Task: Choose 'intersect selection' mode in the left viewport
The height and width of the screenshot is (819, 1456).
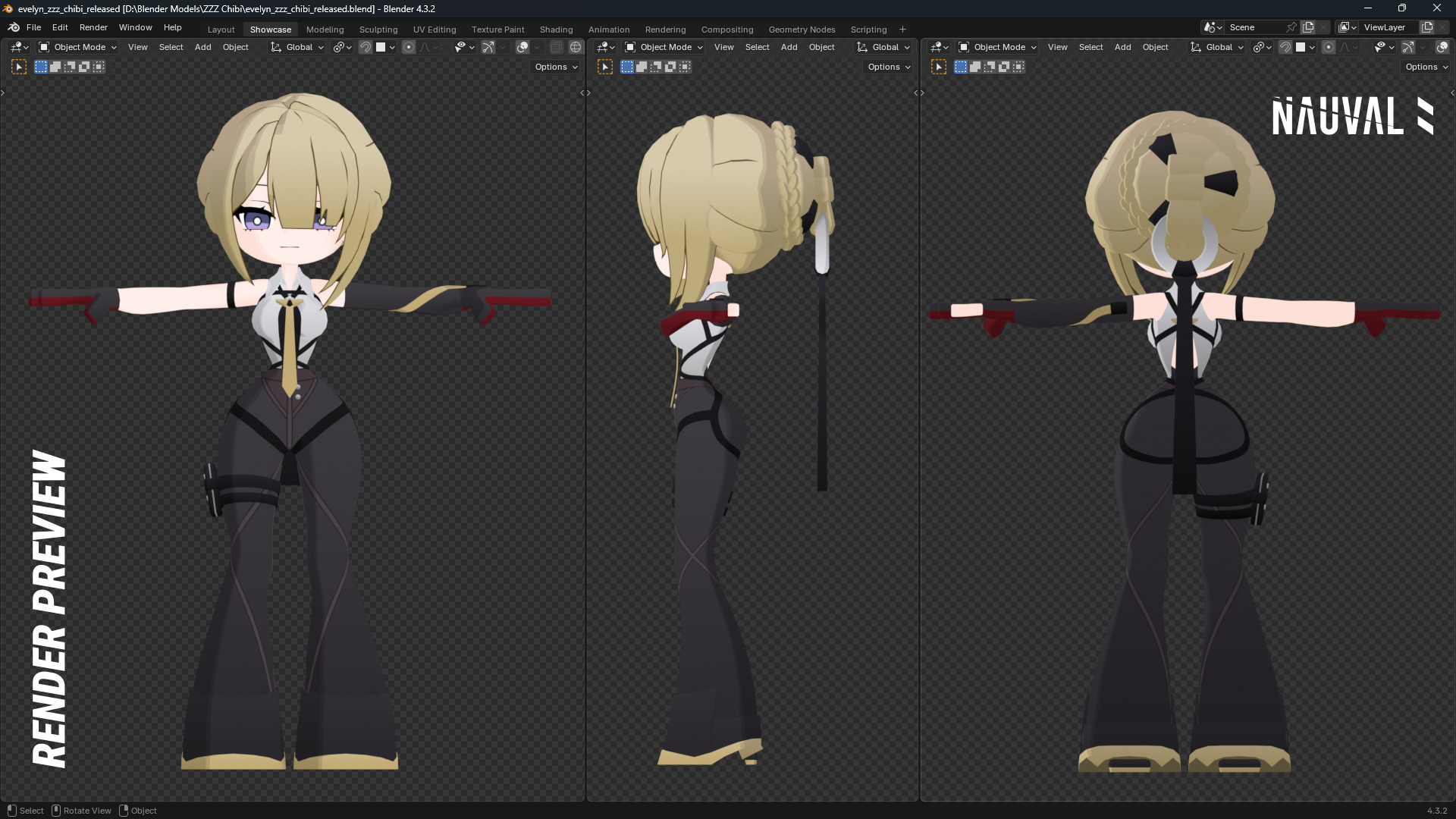Action: (x=99, y=67)
